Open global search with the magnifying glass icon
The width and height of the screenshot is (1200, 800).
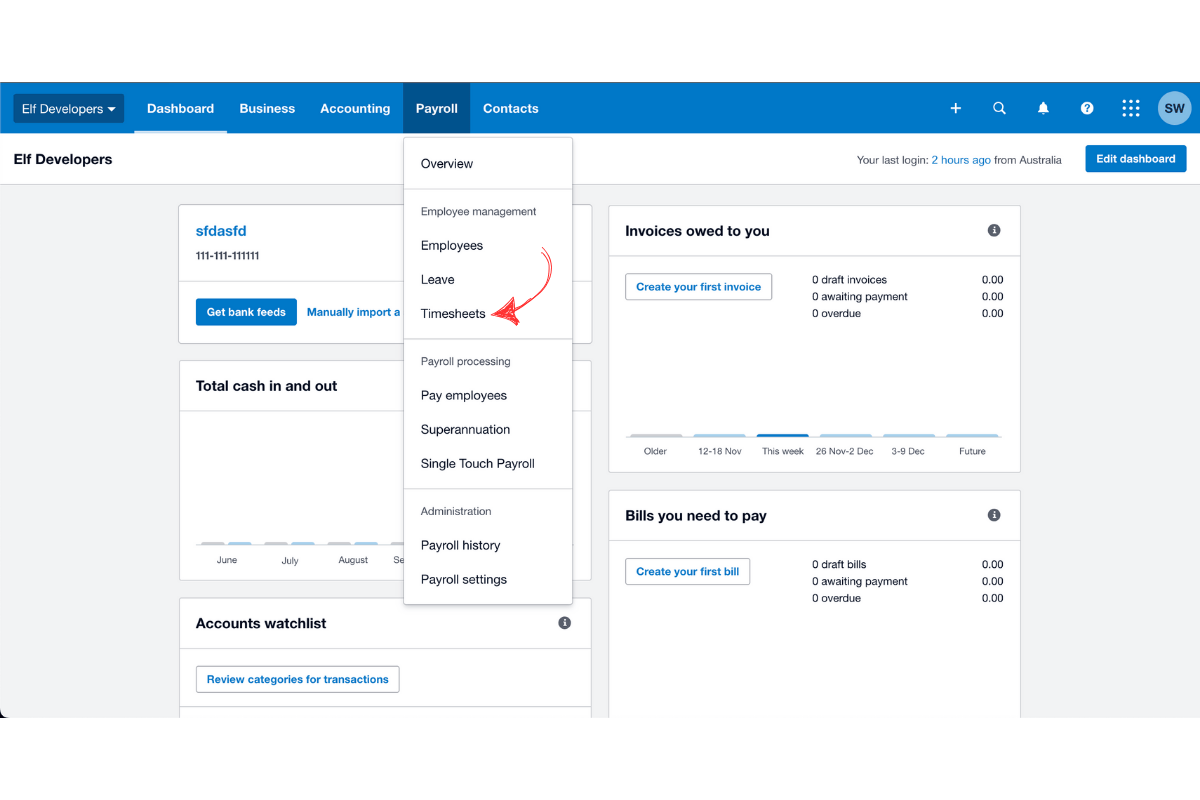click(x=999, y=108)
